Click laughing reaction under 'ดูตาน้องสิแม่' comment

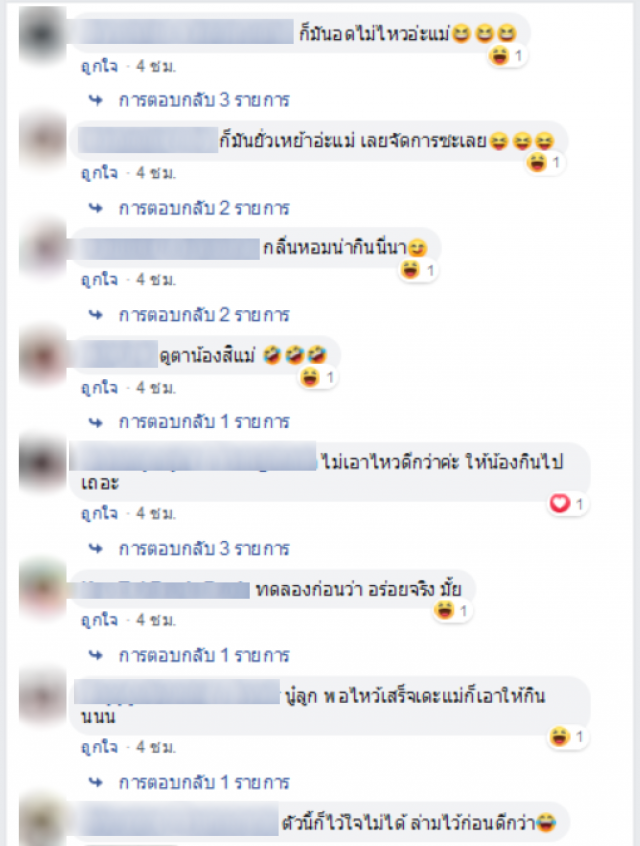318,377
